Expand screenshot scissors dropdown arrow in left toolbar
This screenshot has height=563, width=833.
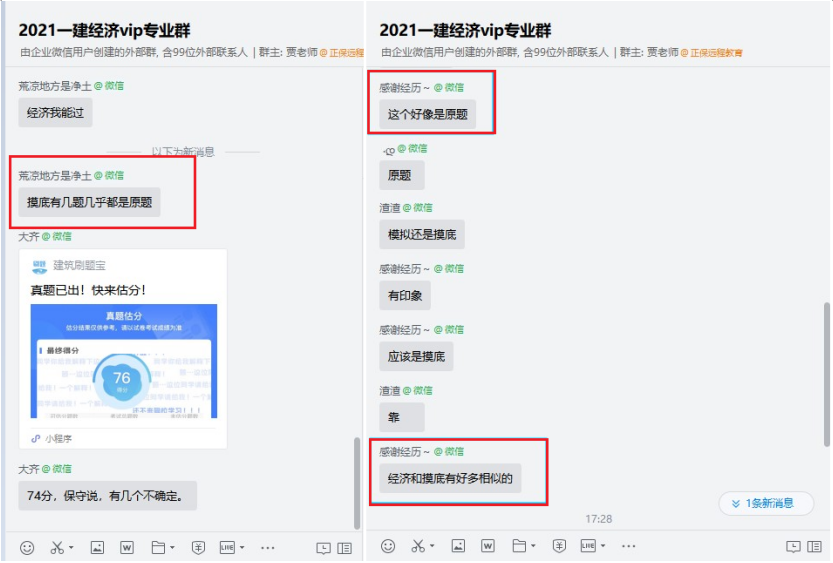click(x=72, y=548)
